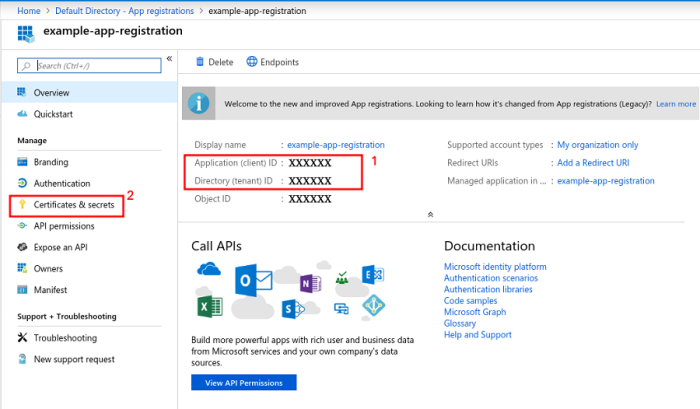This screenshot has width=700, height=409.
Task: Click the Troubleshooting wrench icon
Action: tap(22, 338)
